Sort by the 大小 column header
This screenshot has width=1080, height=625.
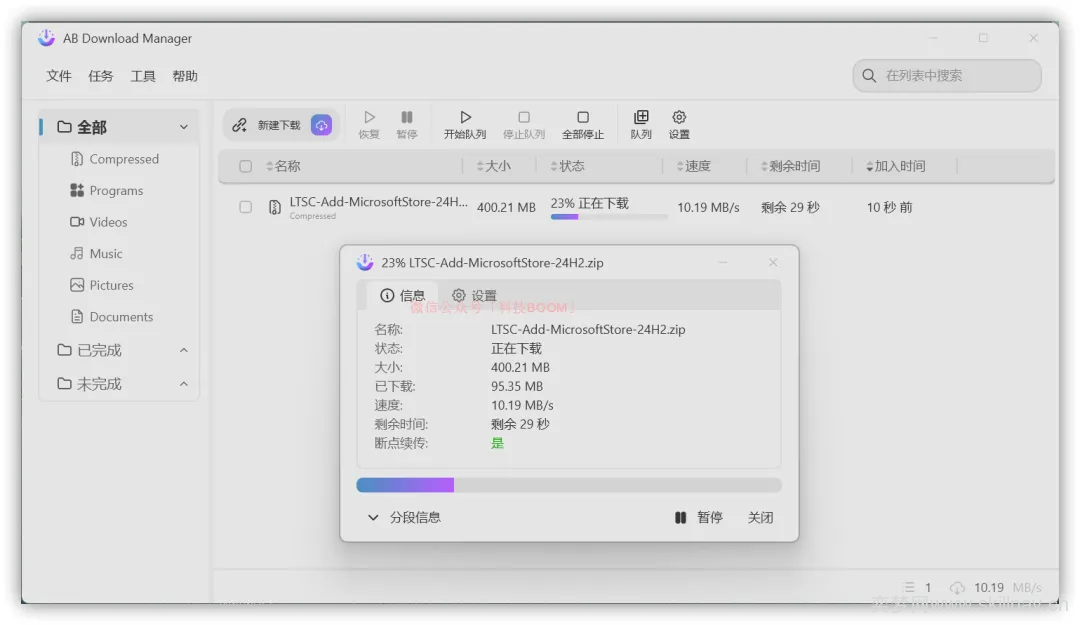[493, 166]
